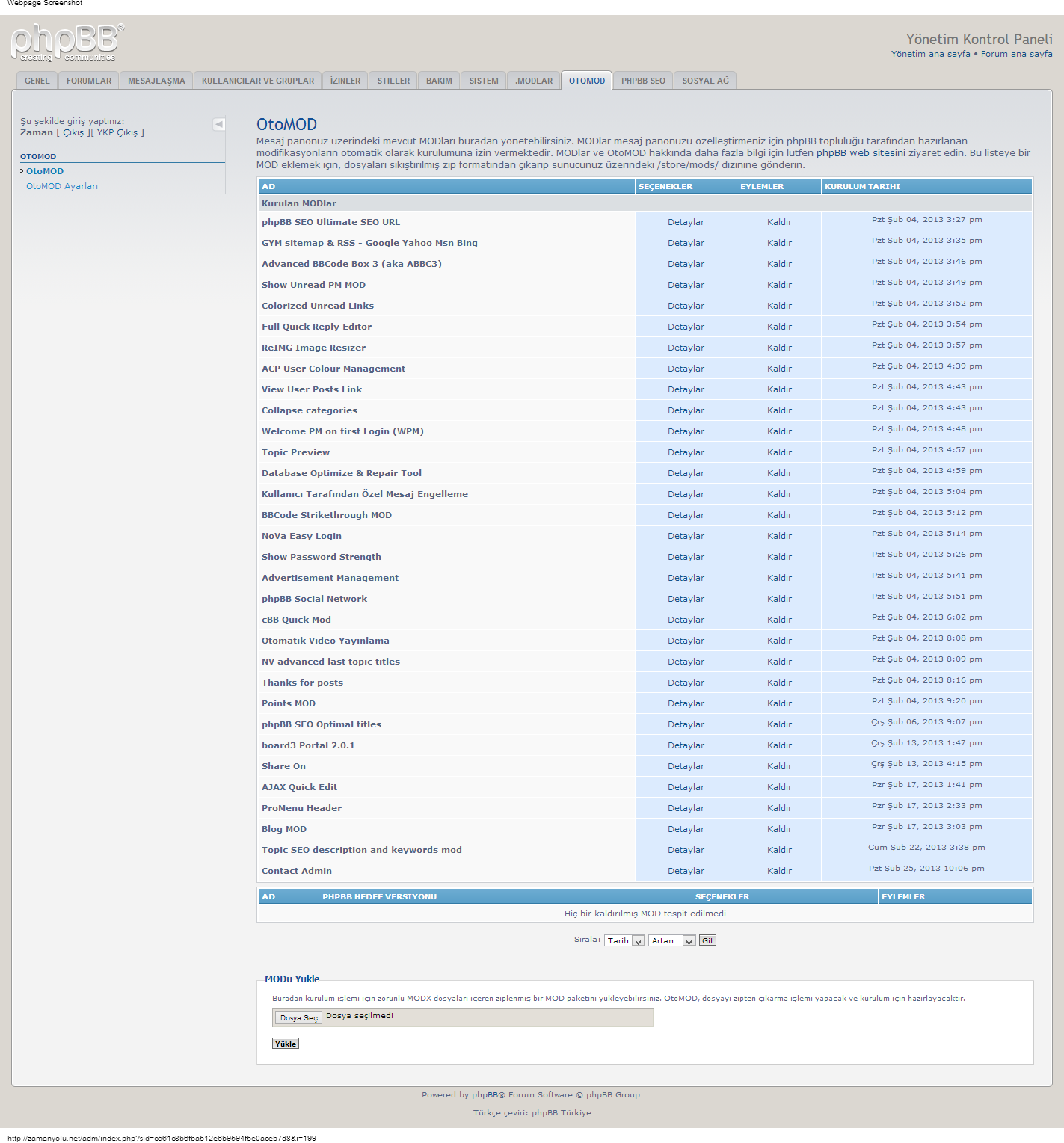
Task: Remove ReIMG Image Resizer with Kaldır
Action: 779,348
